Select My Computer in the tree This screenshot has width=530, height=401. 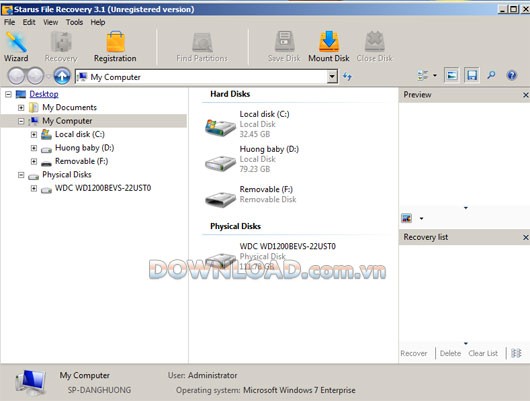pos(67,121)
